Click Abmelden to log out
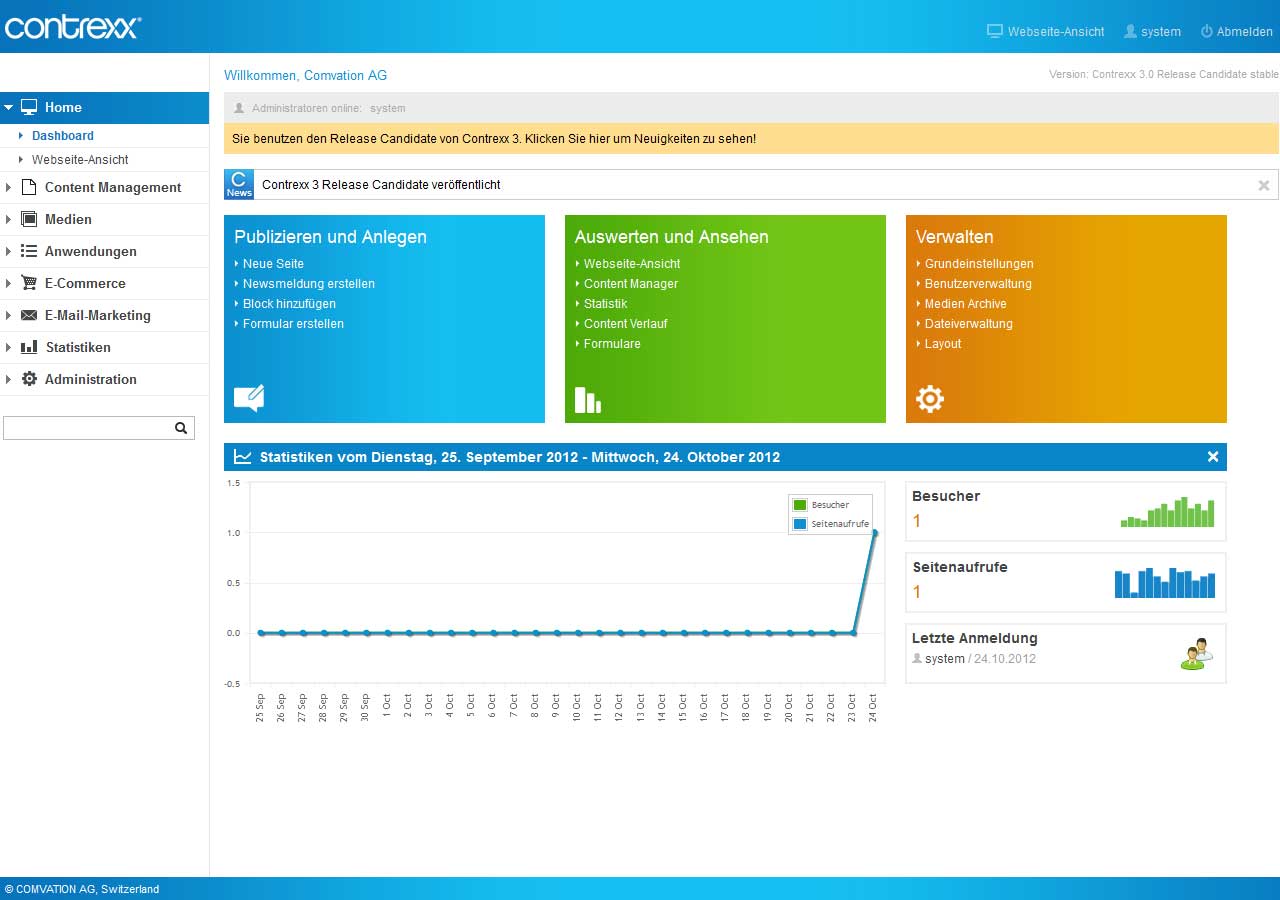This screenshot has height=900, width=1280. coord(1245,32)
